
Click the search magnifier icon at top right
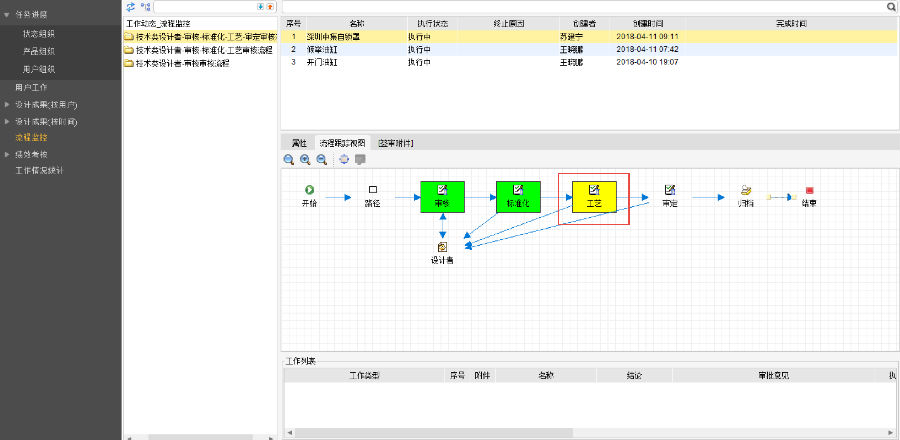pyautogui.click(x=893, y=6)
